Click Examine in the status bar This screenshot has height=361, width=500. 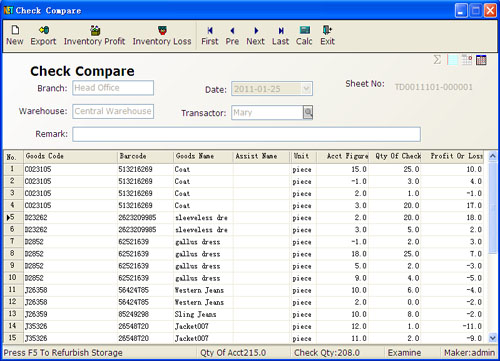click(404, 353)
